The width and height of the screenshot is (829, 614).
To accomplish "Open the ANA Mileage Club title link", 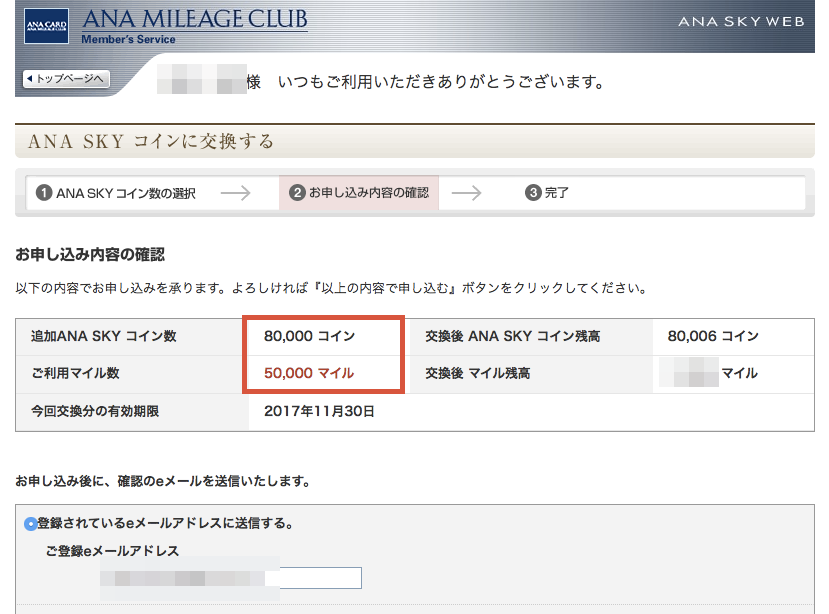I will [x=195, y=19].
